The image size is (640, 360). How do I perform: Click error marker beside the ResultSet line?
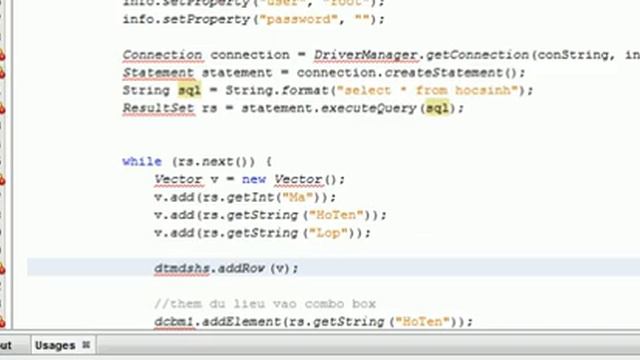(x=2, y=109)
